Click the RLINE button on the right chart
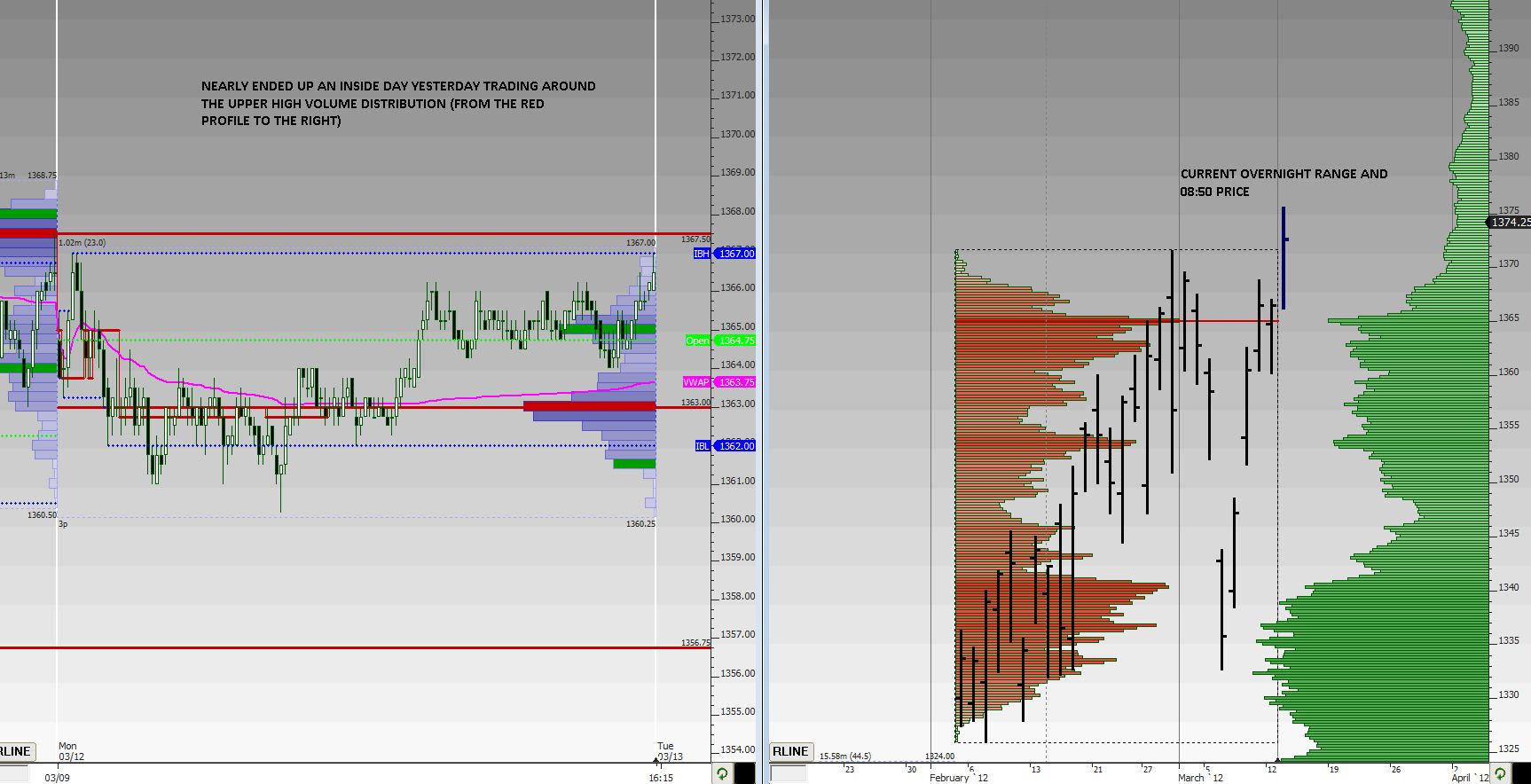This screenshot has height=784, width=1531. (x=789, y=751)
